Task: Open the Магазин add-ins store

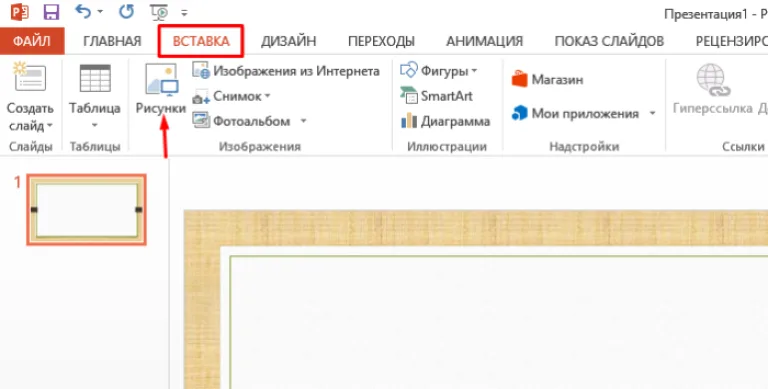Action: click(x=557, y=79)
